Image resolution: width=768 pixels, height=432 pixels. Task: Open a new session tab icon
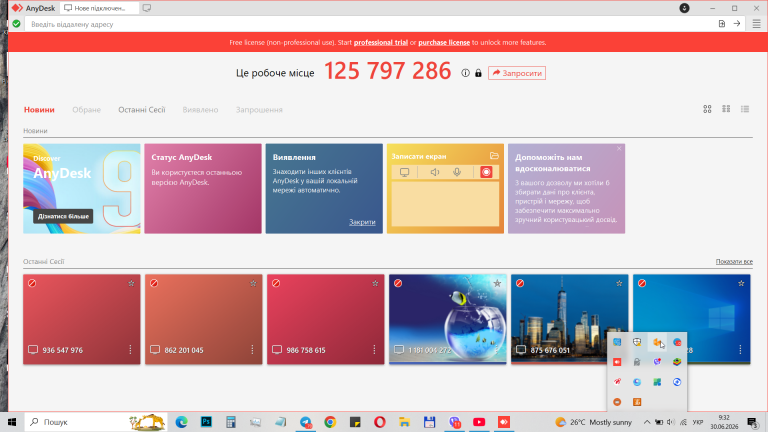point(146,8)
